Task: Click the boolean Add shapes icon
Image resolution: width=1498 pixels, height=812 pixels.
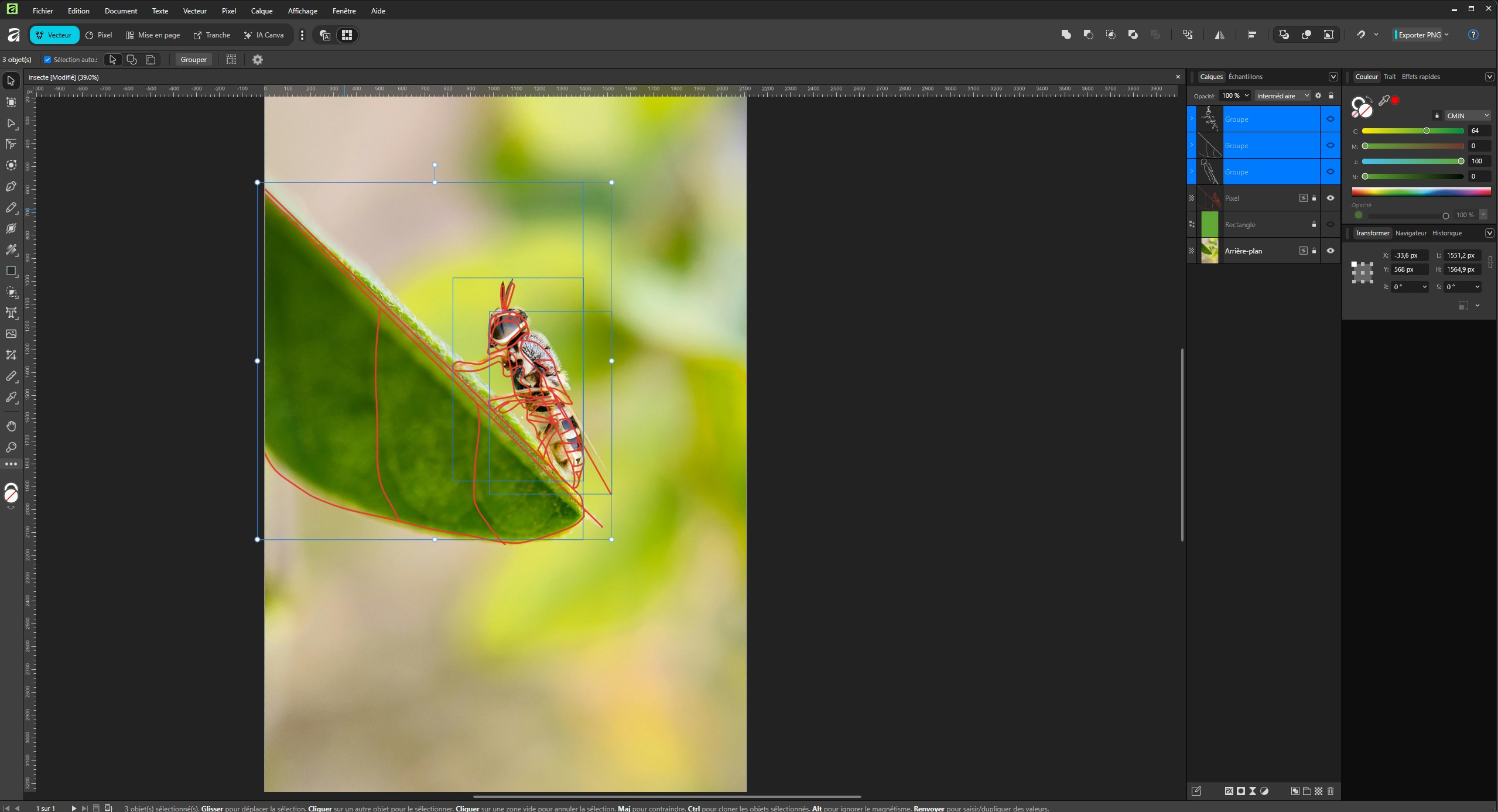Action: (1066, 35)
